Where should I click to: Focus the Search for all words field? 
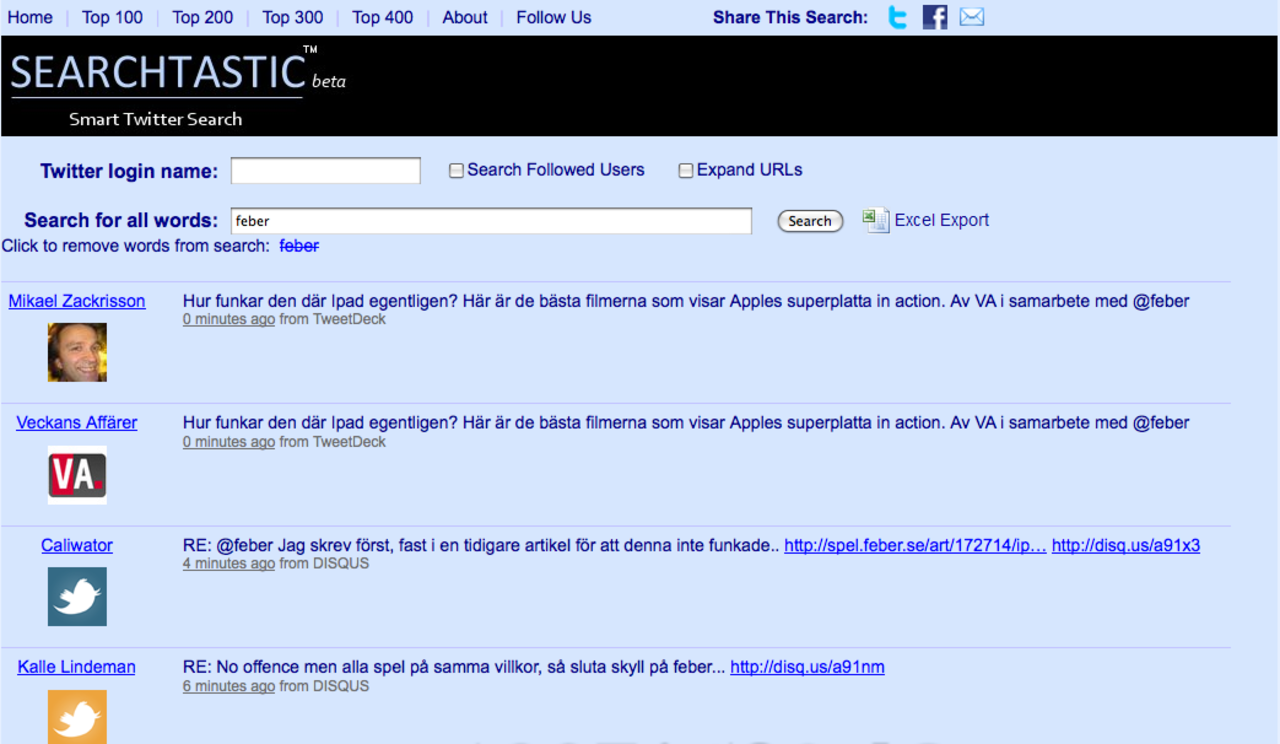pyautogui.click(x=491, y=221)
